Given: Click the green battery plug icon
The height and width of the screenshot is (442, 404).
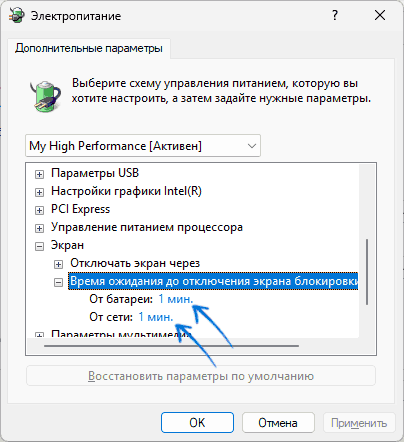Looking at the screenshot, I should pyautogui.click(x=45, y=96).
